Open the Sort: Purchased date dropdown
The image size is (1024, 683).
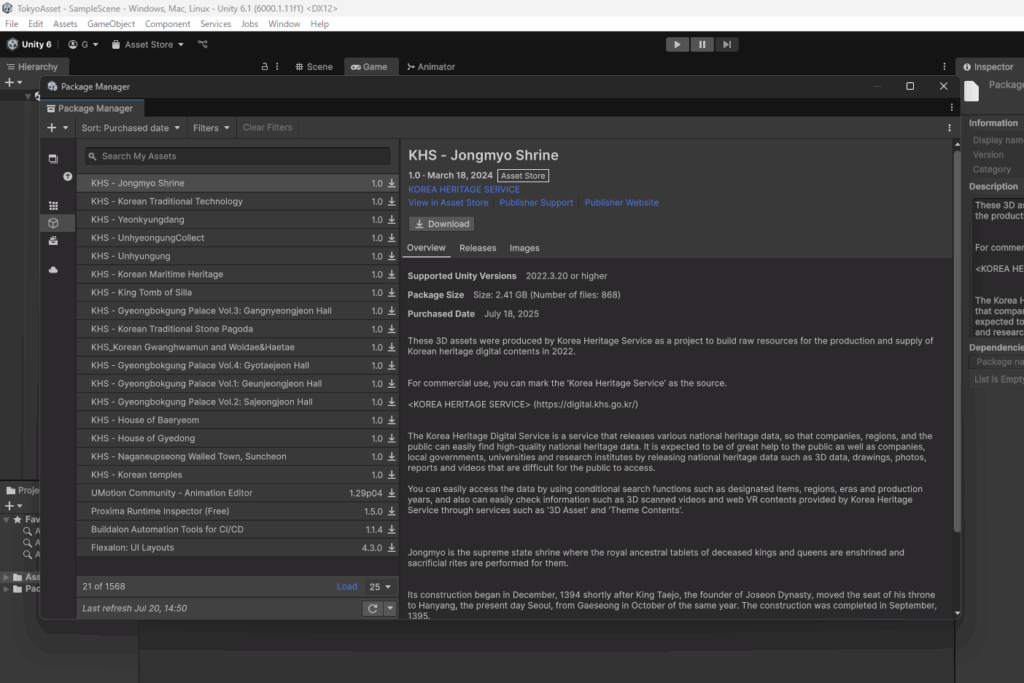point(131,128)
